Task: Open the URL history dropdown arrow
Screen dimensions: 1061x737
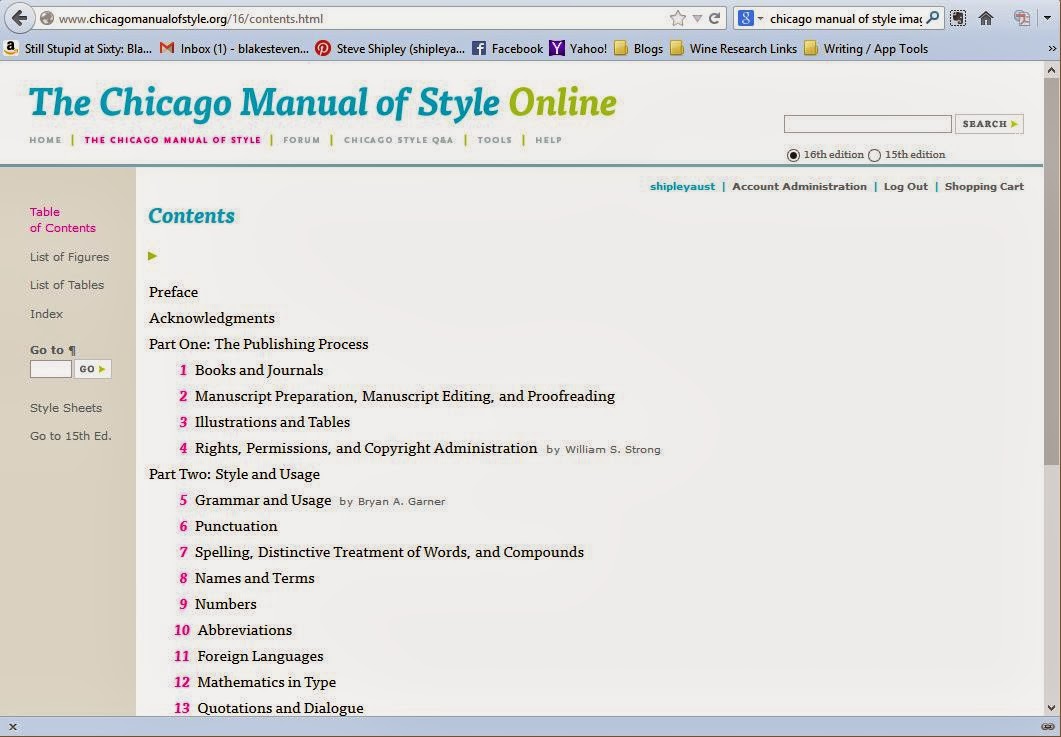Action: [x=697, y=19]
